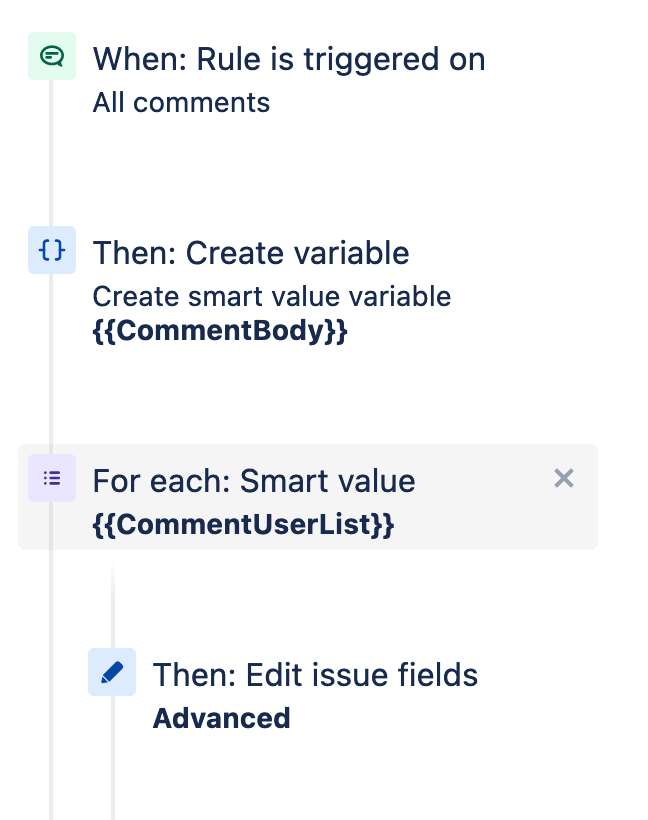The width and height of the screenshot is (648, 820).
Task: Open the 'When: Rule is triggered on' step
Action: (x=289, y=59)
